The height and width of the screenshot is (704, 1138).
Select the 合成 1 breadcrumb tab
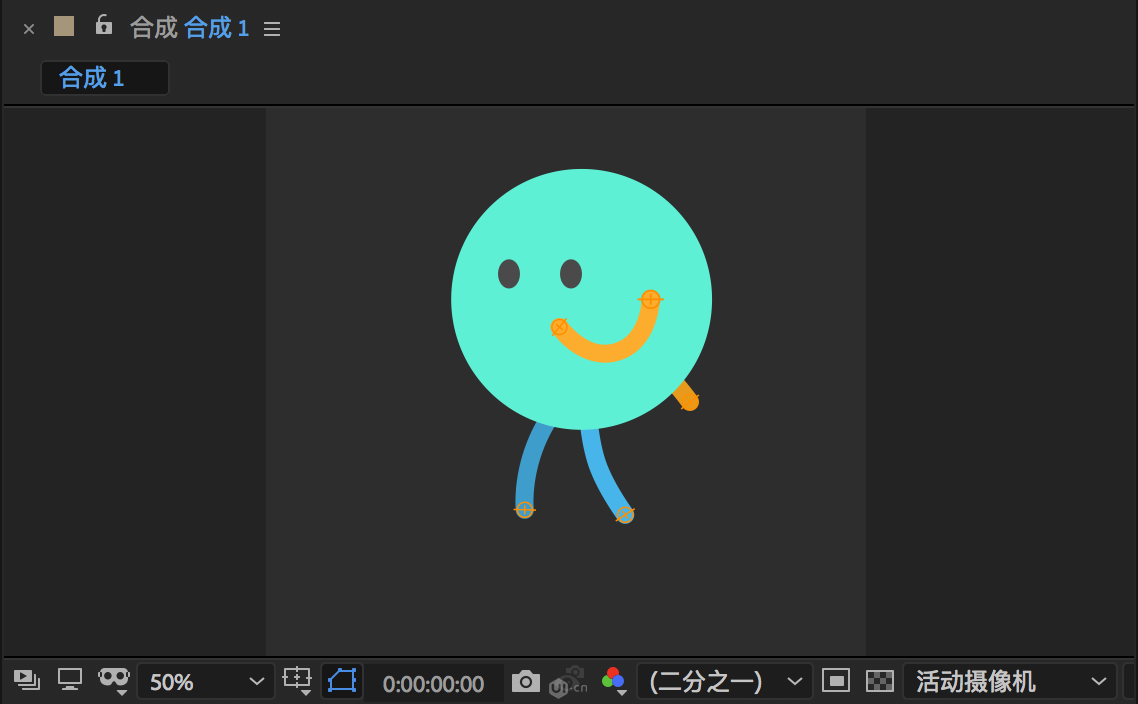104,78
